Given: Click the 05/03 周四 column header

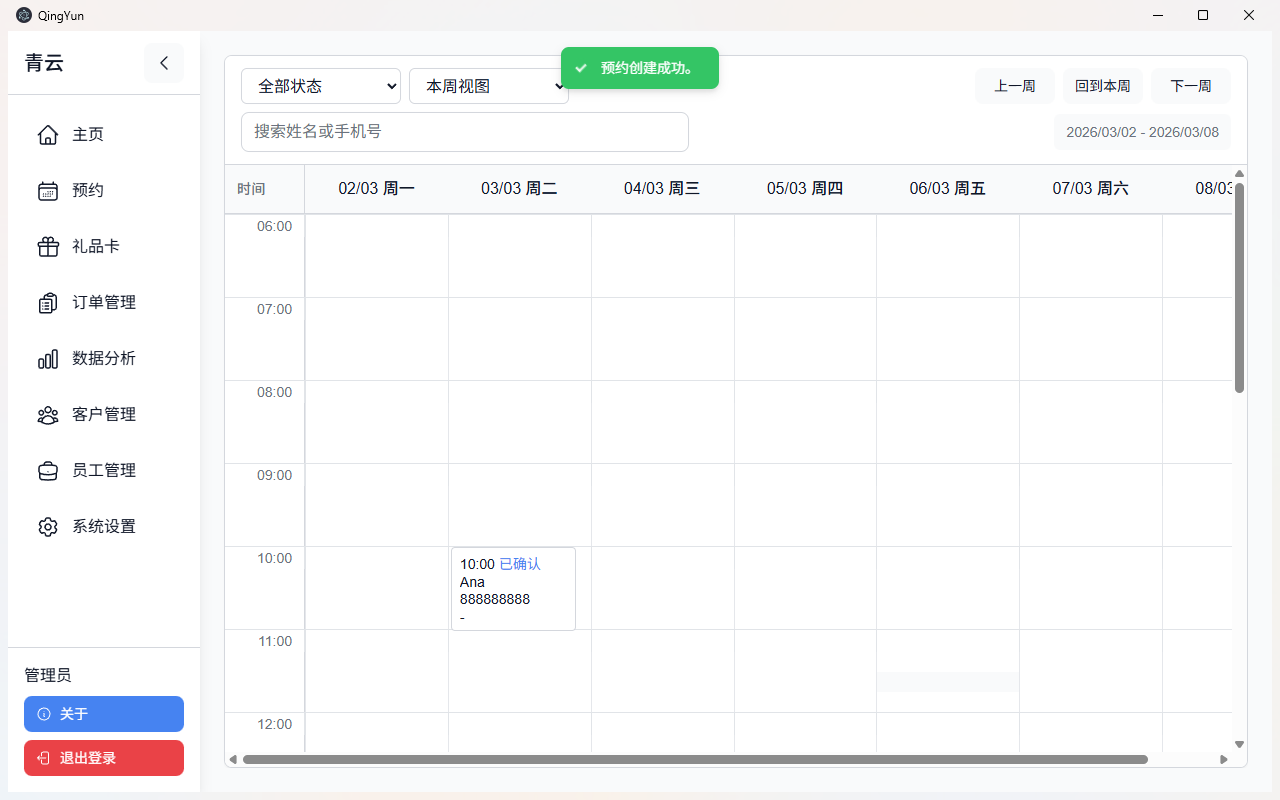Looking at the screenshot, I should 805,189.
